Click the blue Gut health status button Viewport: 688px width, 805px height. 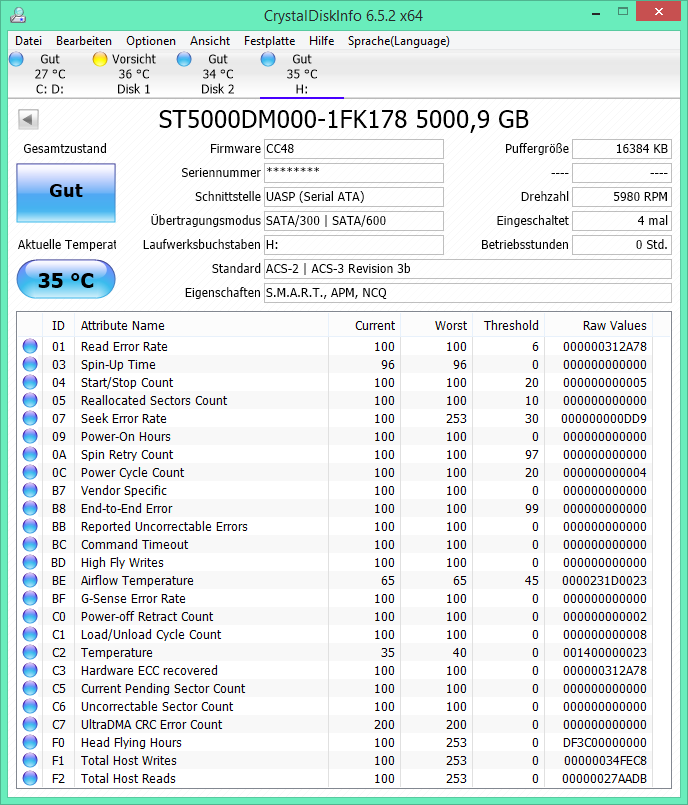tap(66, 193)
